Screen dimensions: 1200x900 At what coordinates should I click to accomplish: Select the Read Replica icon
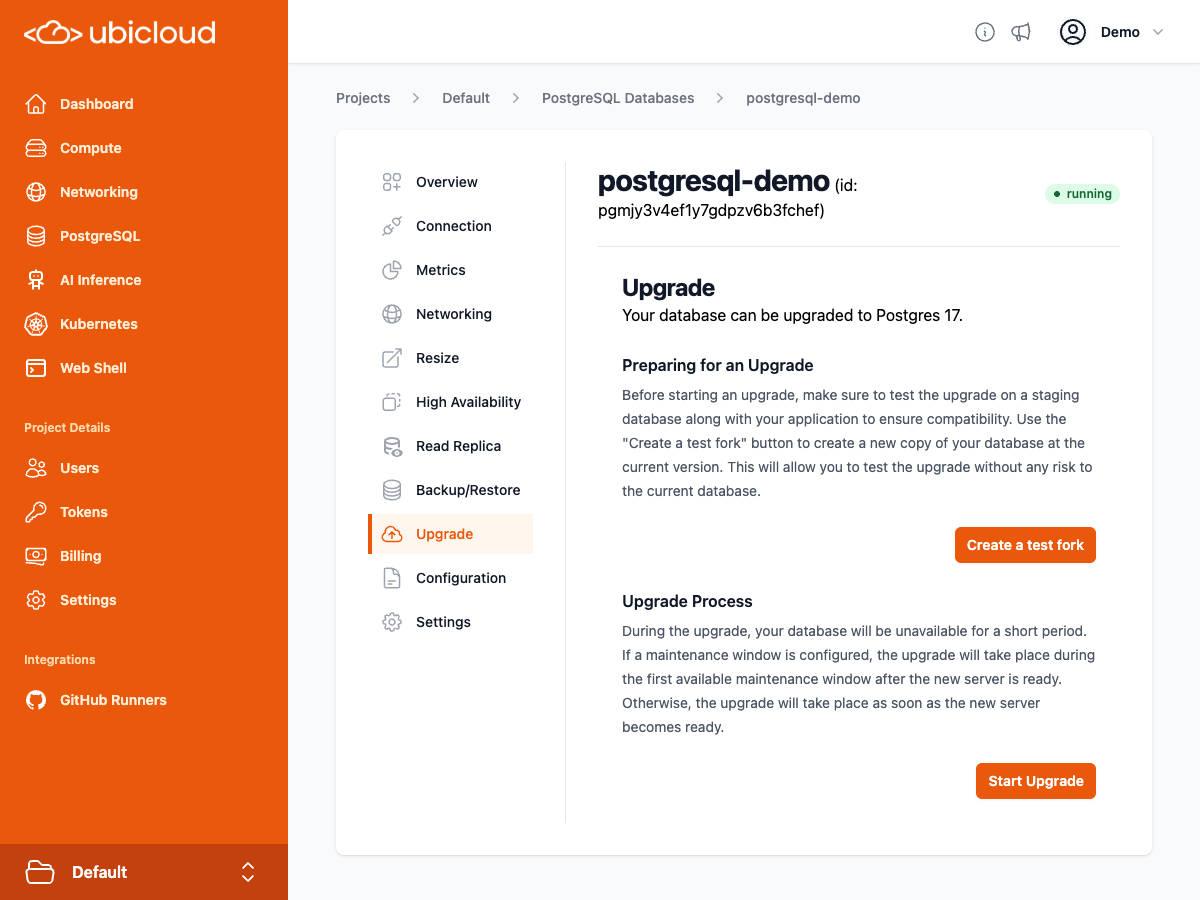pyautogui.click(x=392, y=446)
